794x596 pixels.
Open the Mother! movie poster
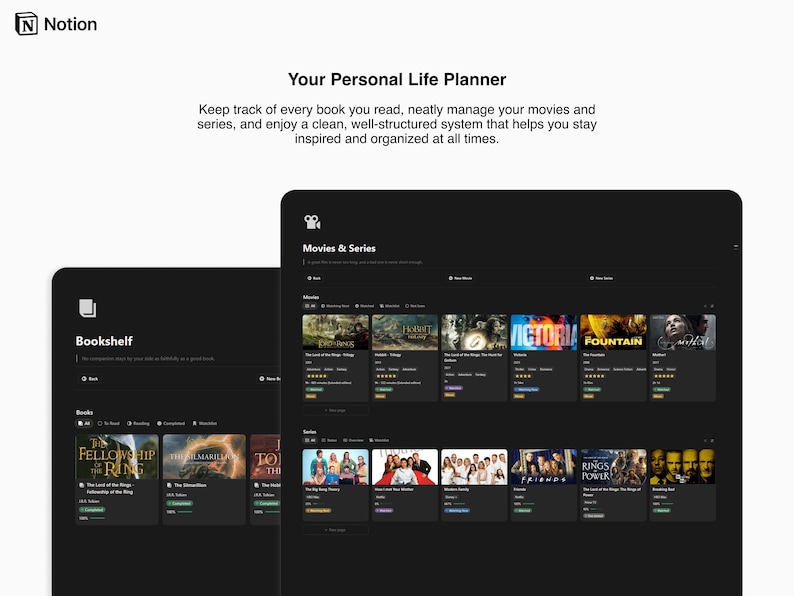[683, 332]
